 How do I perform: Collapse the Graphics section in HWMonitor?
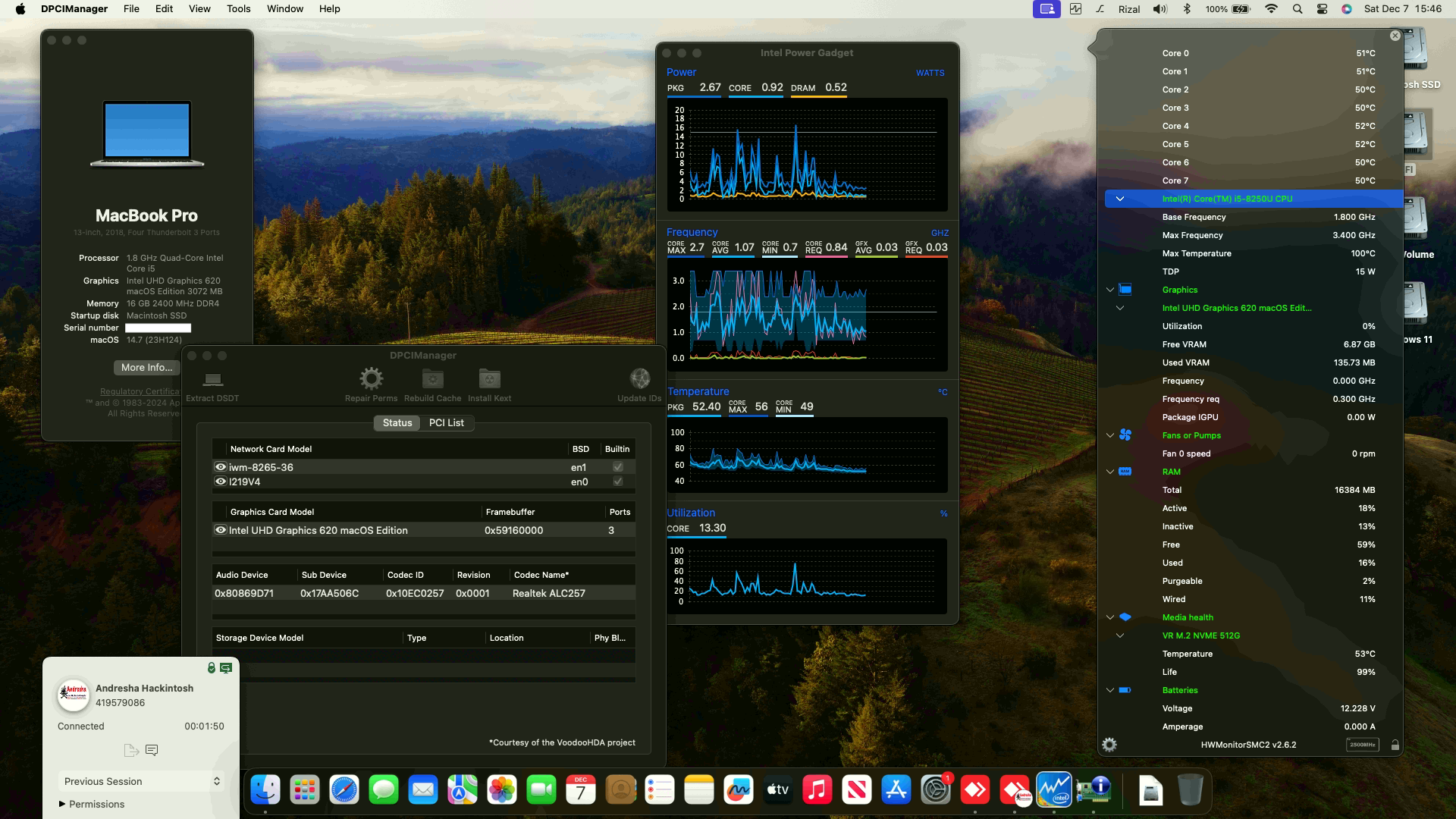(x=1109, y=290)
